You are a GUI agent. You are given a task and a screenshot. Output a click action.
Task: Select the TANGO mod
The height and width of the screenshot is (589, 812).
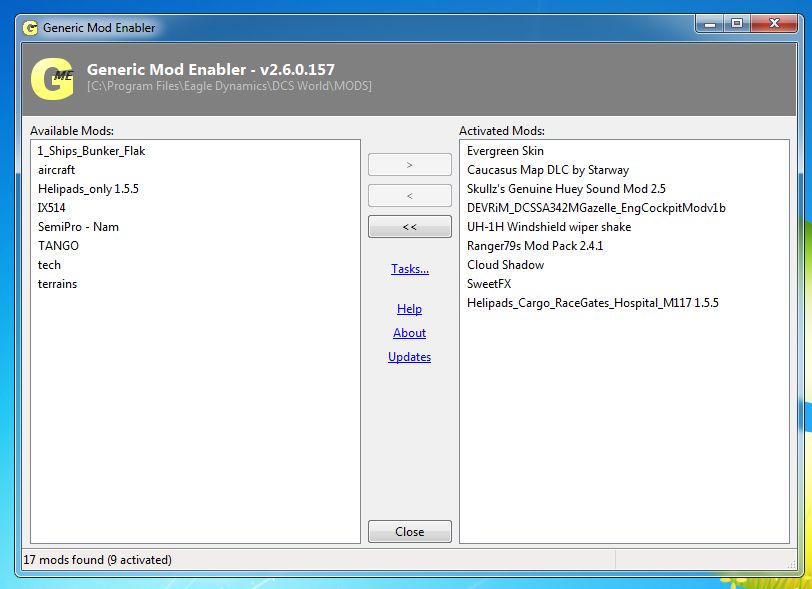(x=58, y=246)
